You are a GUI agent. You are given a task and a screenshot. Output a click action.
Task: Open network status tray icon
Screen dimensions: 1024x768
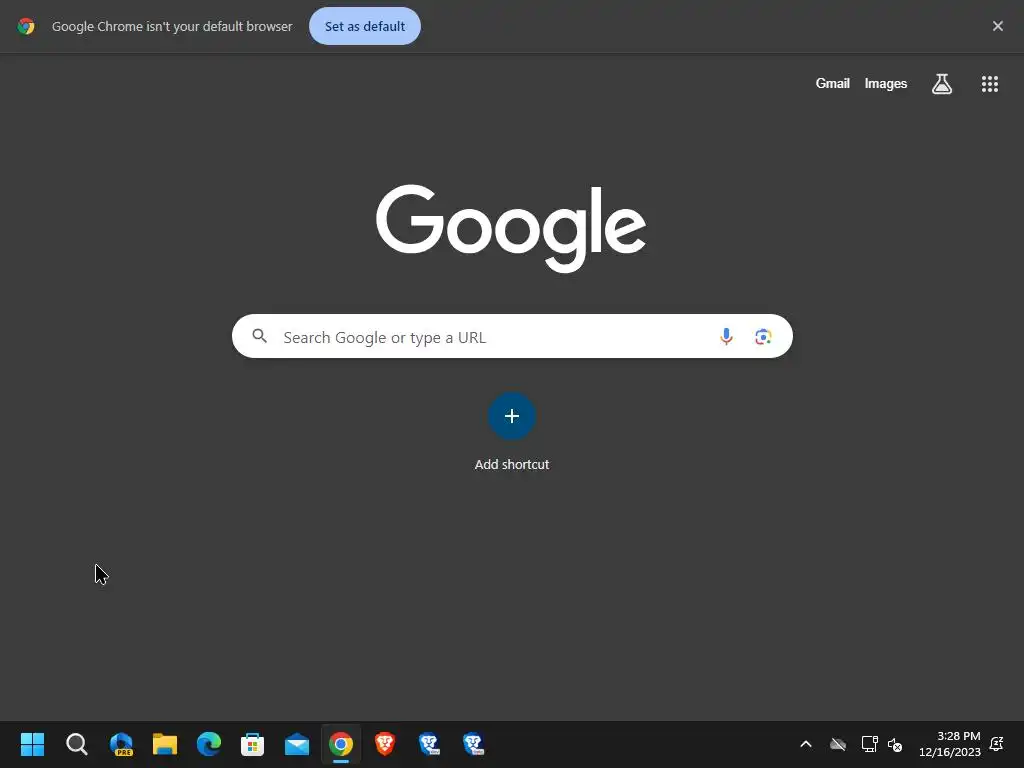click(x=869, y=744)
